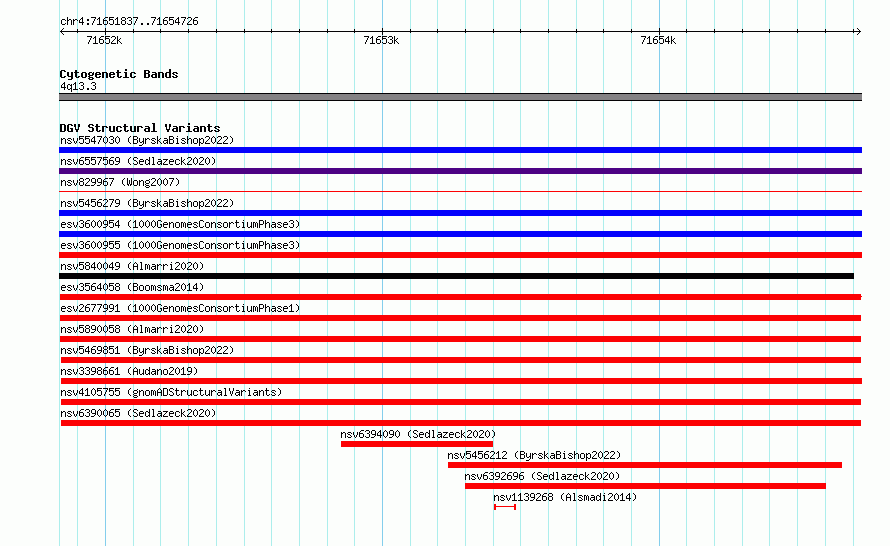Open esv3600954 (1000GenomesConsortiumPhase3) label
This screenshot has height=546, width=890.
[x=180, y=224]
